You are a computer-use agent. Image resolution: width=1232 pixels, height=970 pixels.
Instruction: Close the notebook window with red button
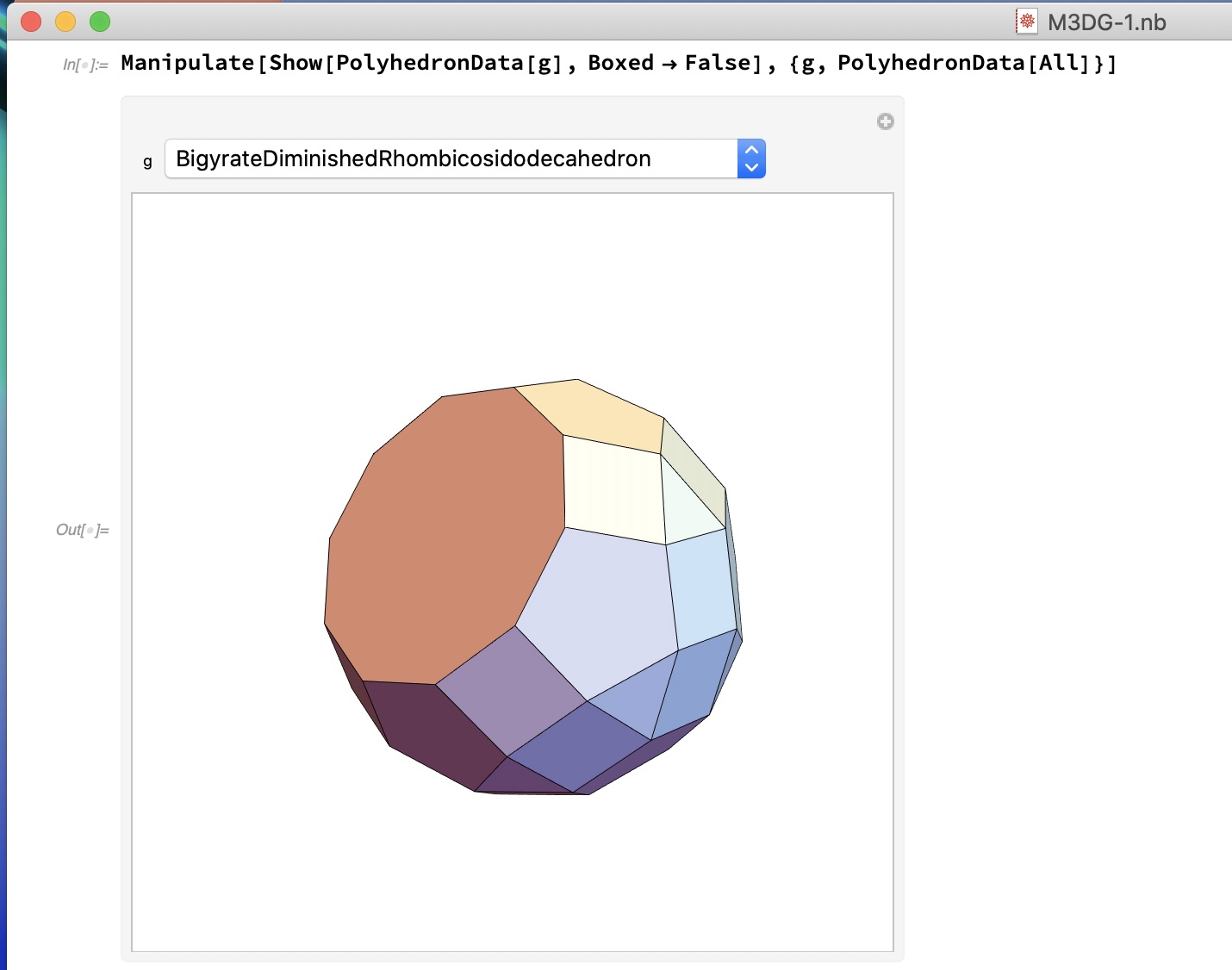[30, 22]
